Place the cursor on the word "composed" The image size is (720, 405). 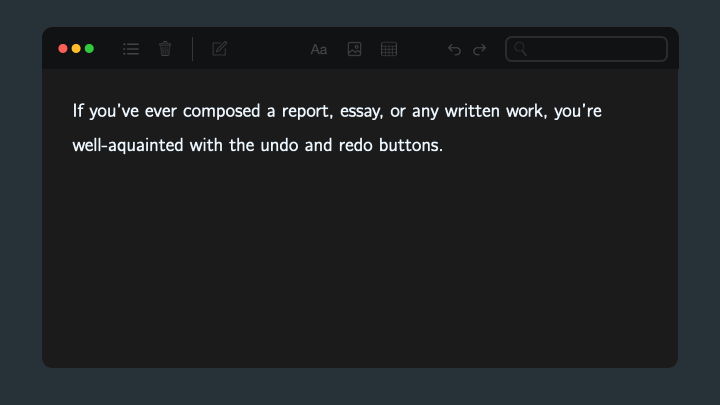pos(221,112)
